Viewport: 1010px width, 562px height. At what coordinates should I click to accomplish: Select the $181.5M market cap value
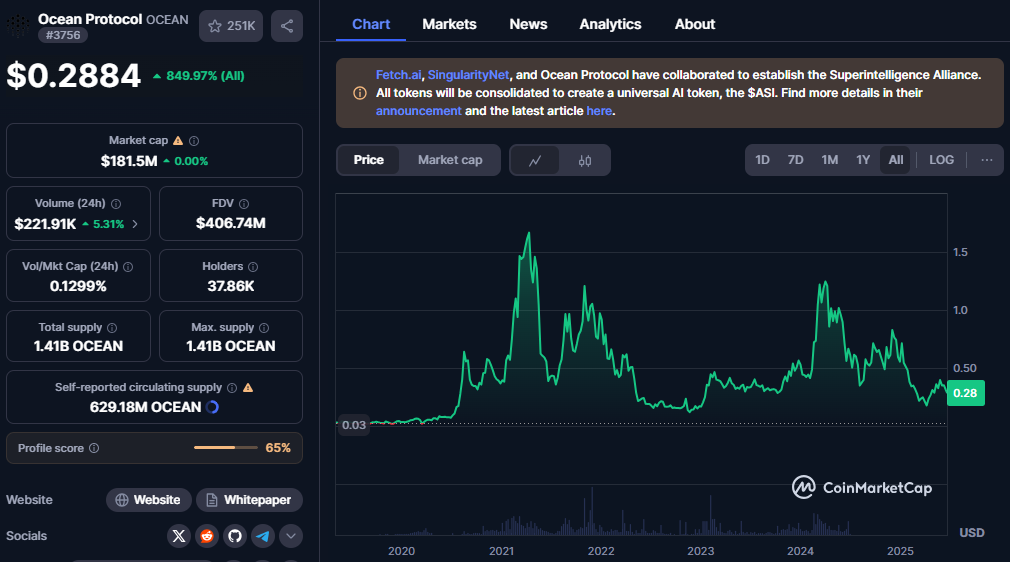point(129,161)
